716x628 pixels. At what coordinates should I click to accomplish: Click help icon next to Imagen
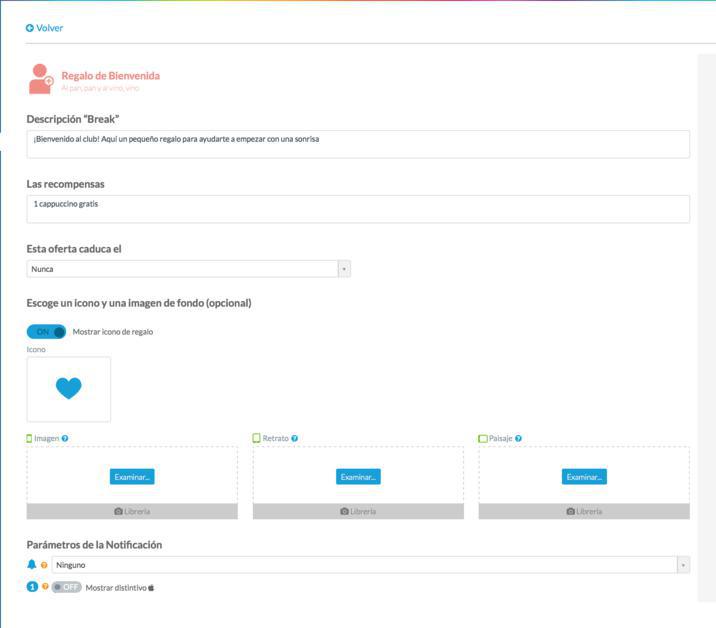coord(65,438)
